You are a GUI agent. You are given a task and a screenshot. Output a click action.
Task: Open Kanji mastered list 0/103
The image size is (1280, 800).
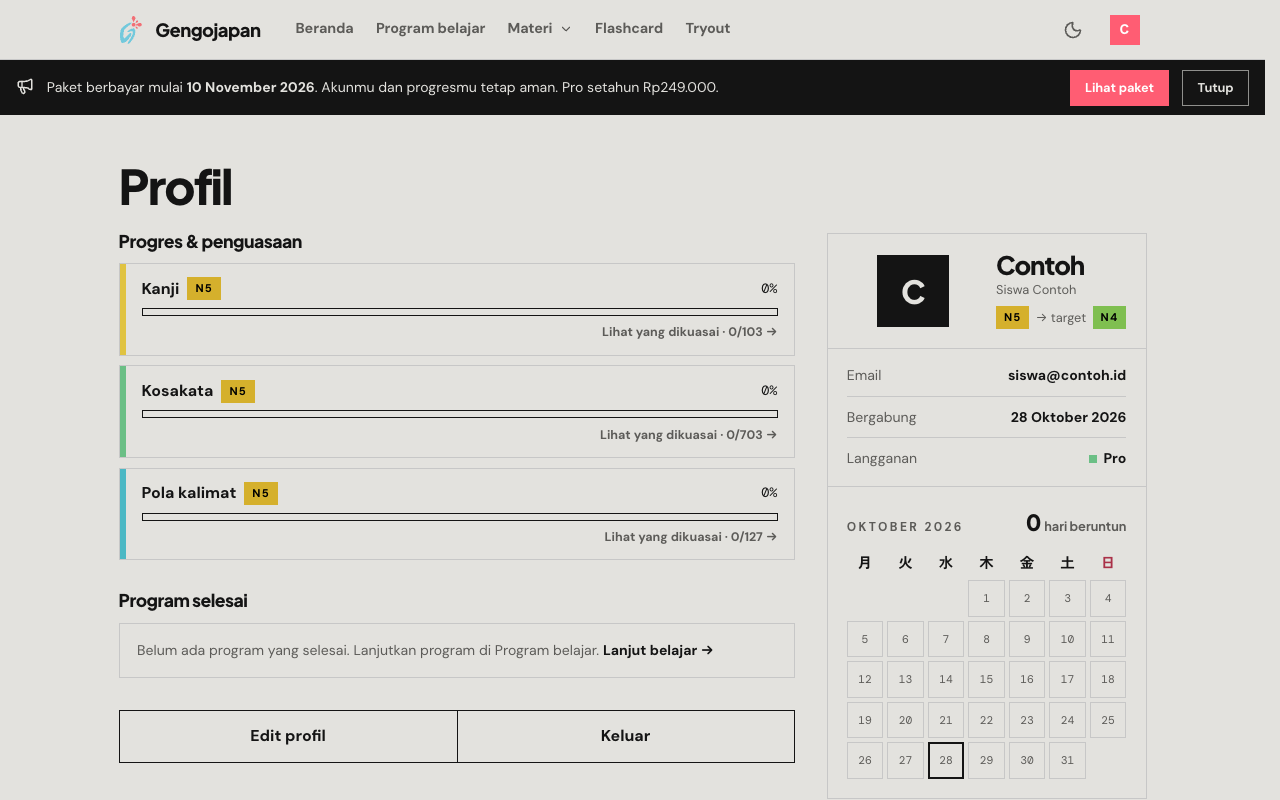coord(689,332)
